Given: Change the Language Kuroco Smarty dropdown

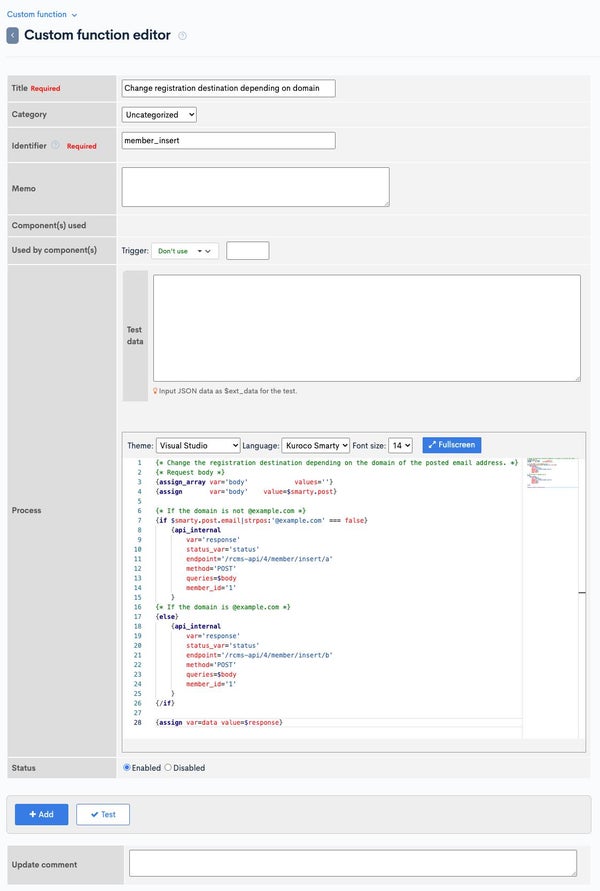Looking at the screenshot, I should 315,446.
